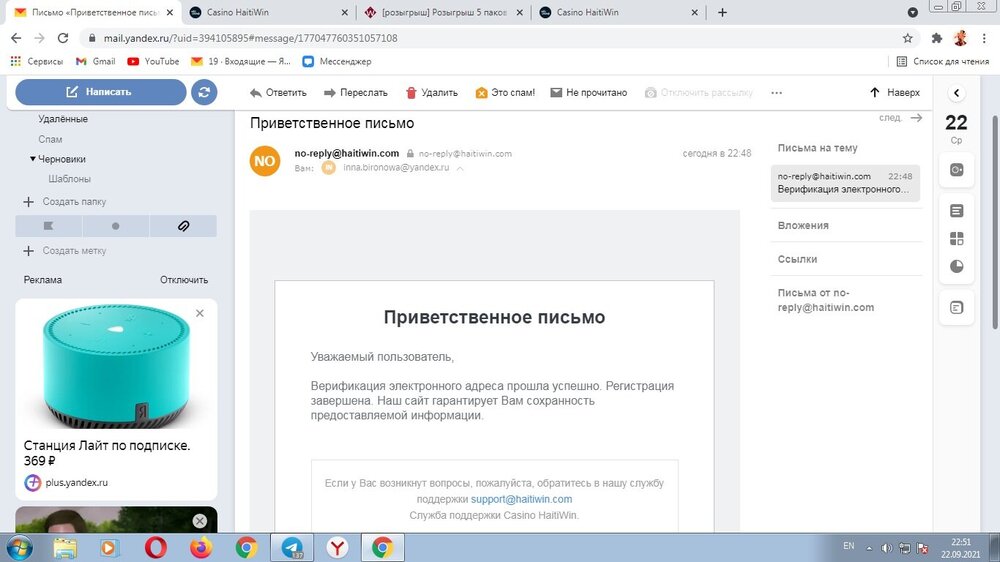The height and width of the screenshot is (562, 1000).
Task: Click the support@haitiwin.com email link
Action: (x=521, y=499)
